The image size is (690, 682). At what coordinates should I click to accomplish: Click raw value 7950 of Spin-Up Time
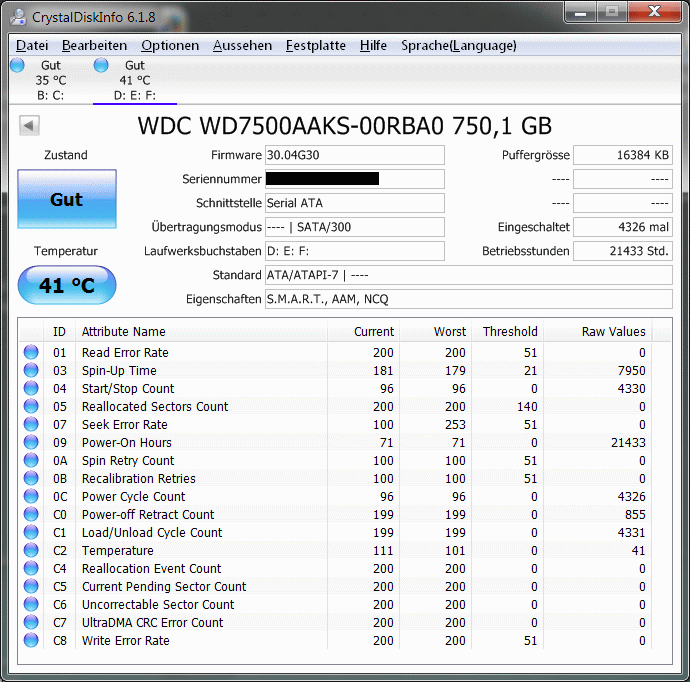click(631, 370)
